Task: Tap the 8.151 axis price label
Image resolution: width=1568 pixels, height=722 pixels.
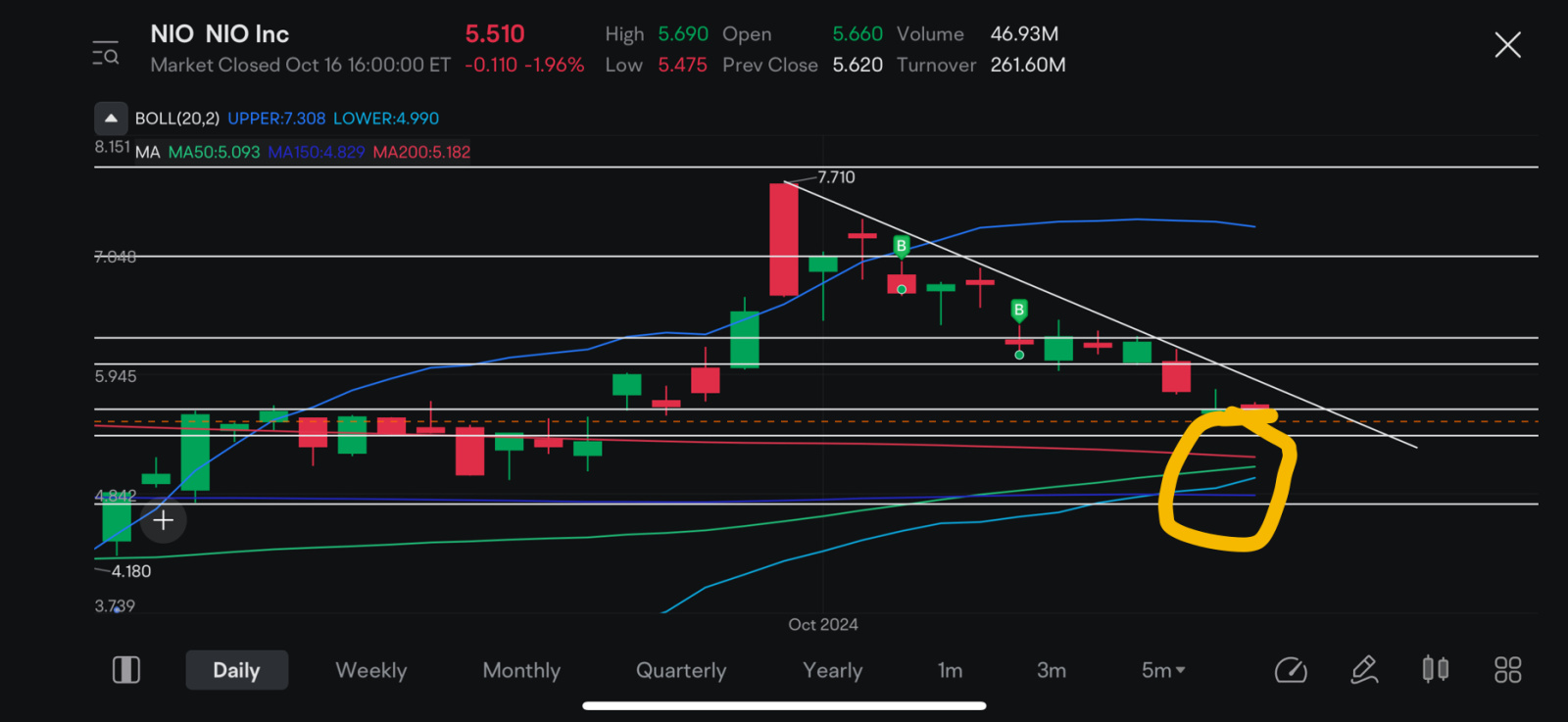Action: (x=112, y=147)
